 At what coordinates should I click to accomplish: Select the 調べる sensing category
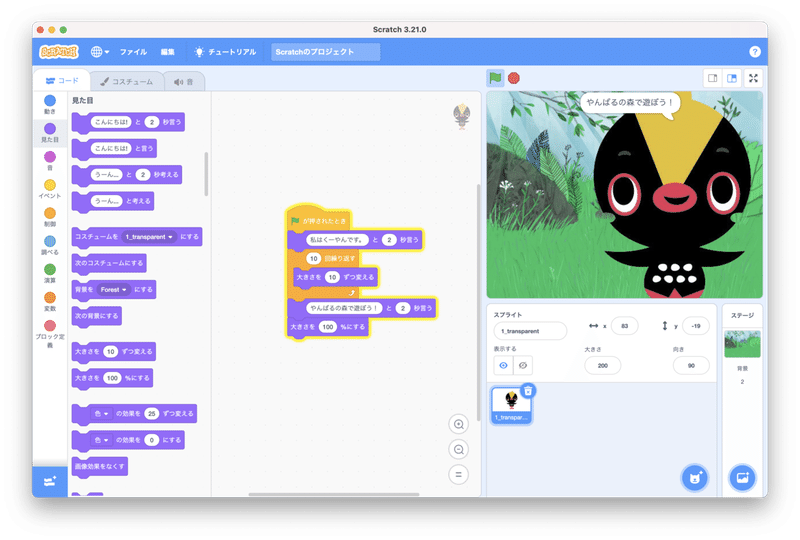(x=49, y=244)
